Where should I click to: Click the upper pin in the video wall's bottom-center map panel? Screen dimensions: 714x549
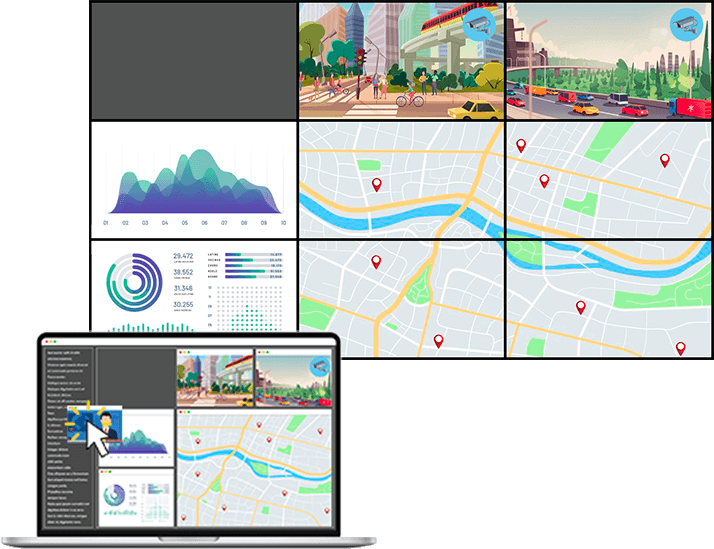click(376, 262)
